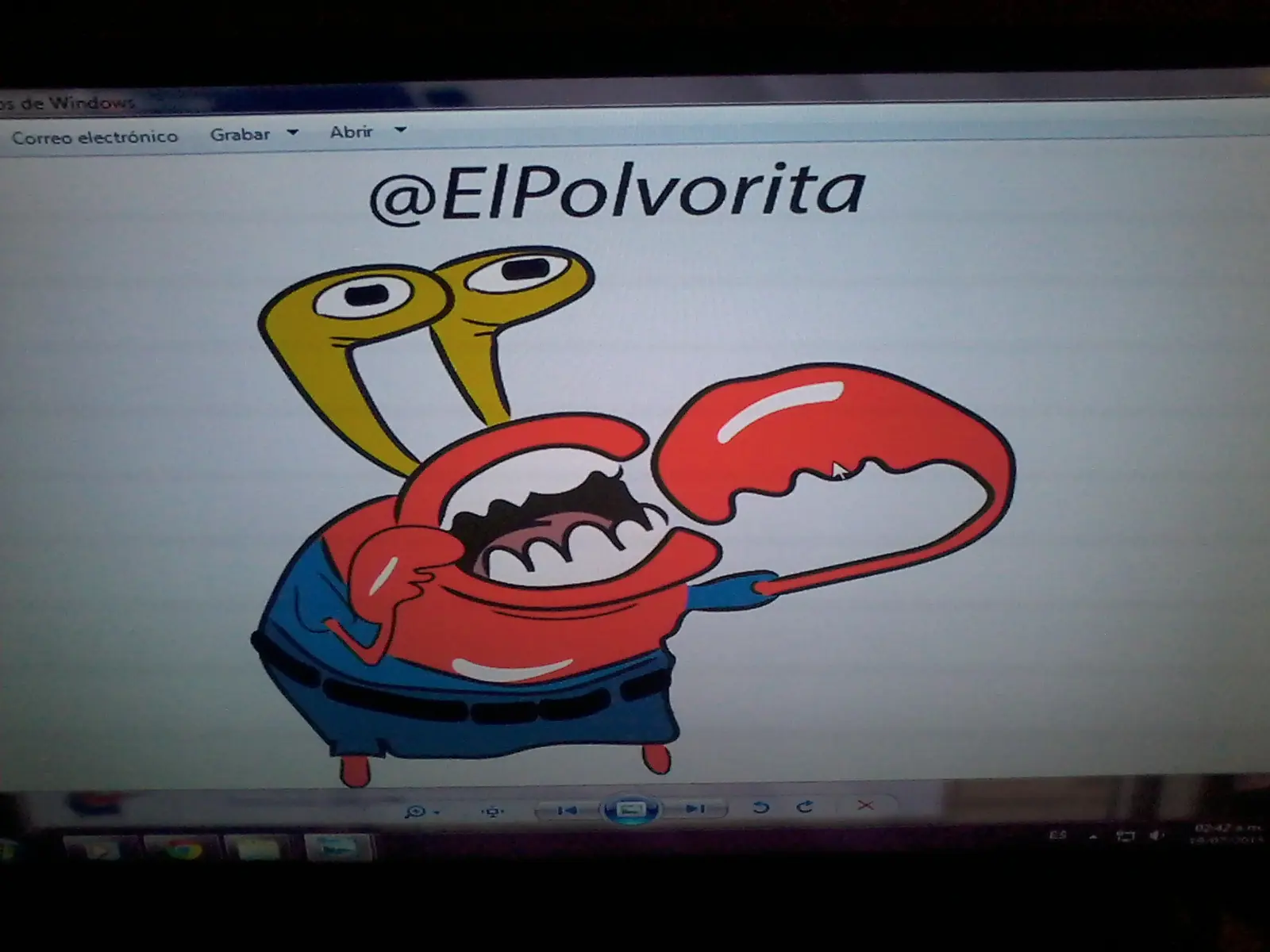The image size is (1270, 952).
Task: Open the network tray icon
Action: [1125, 836]
